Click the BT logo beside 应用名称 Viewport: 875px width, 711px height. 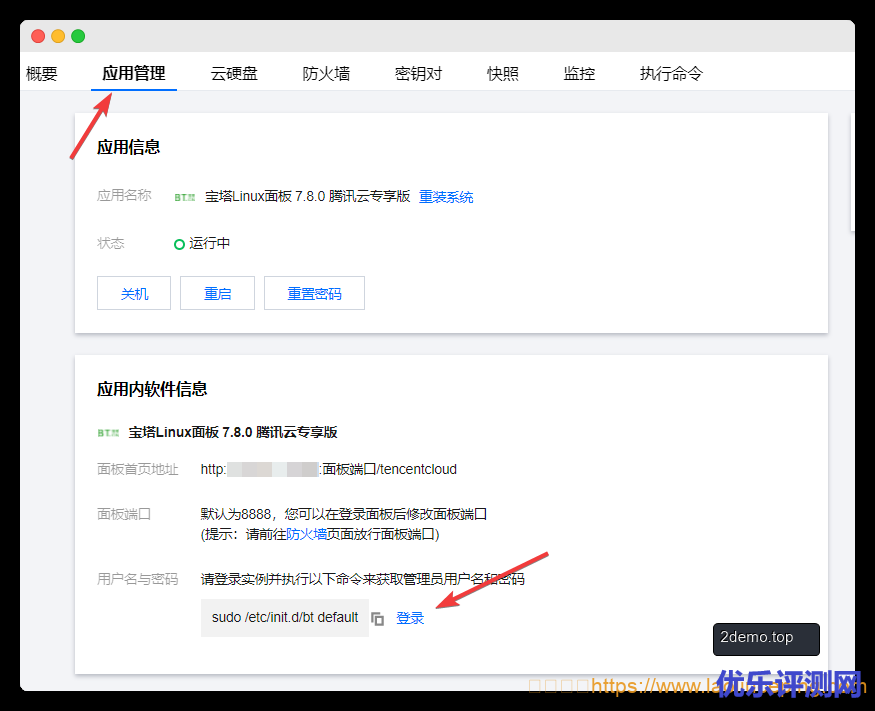(185, 198)
